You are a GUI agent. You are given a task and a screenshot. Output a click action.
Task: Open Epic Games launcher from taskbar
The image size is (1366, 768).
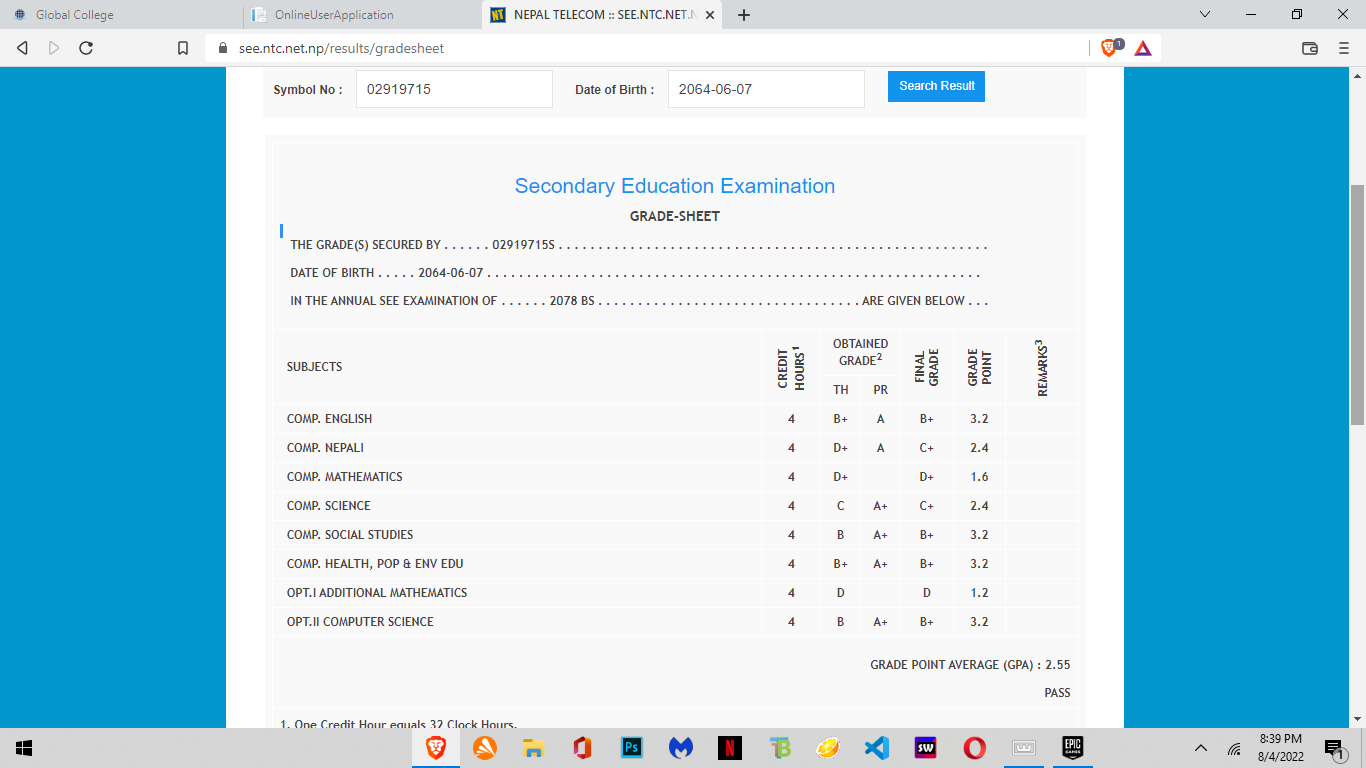pos(1073,747)
